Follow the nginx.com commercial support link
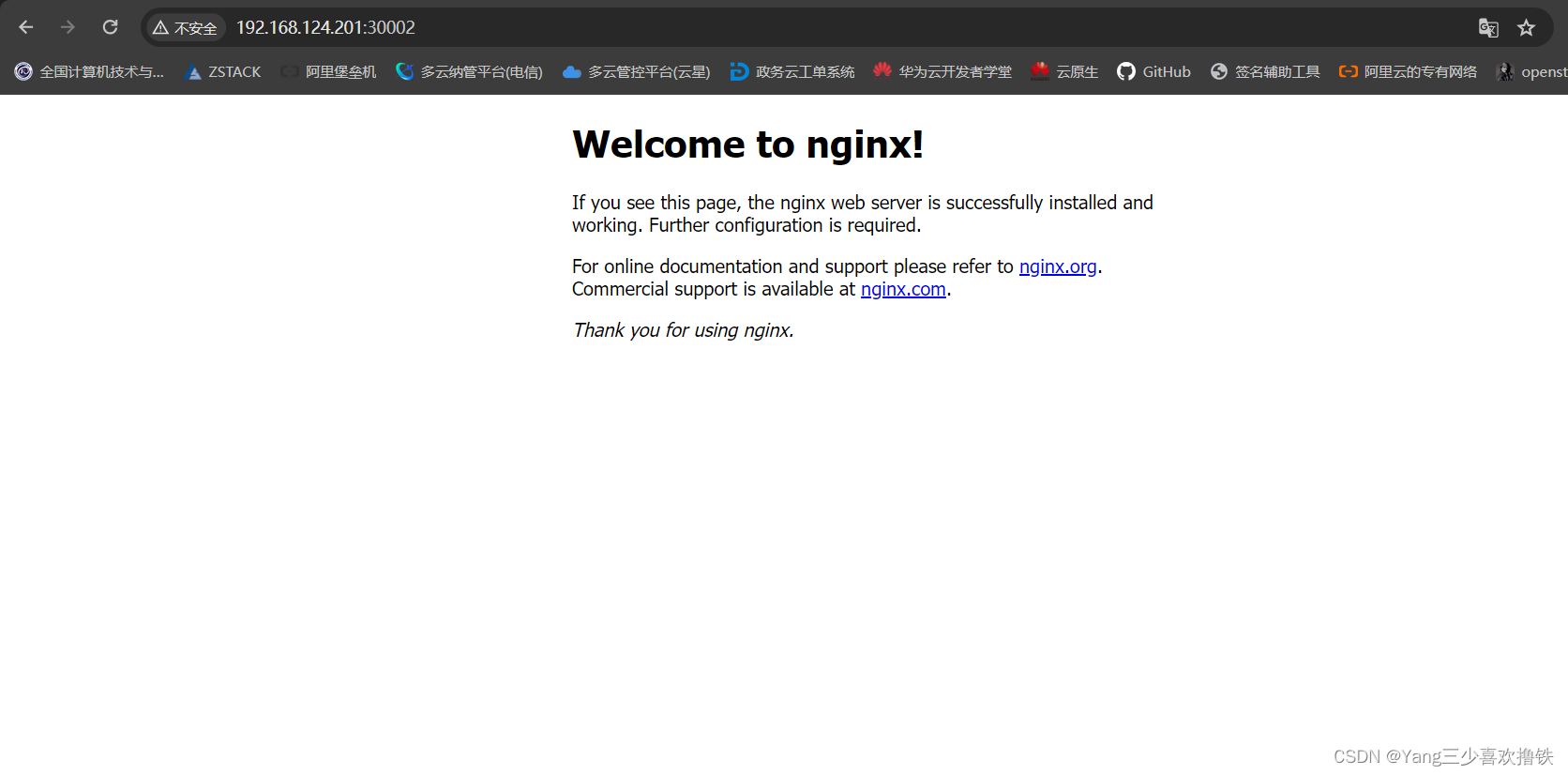Screen dimensions: 1568x775 (x=903, y=289)
